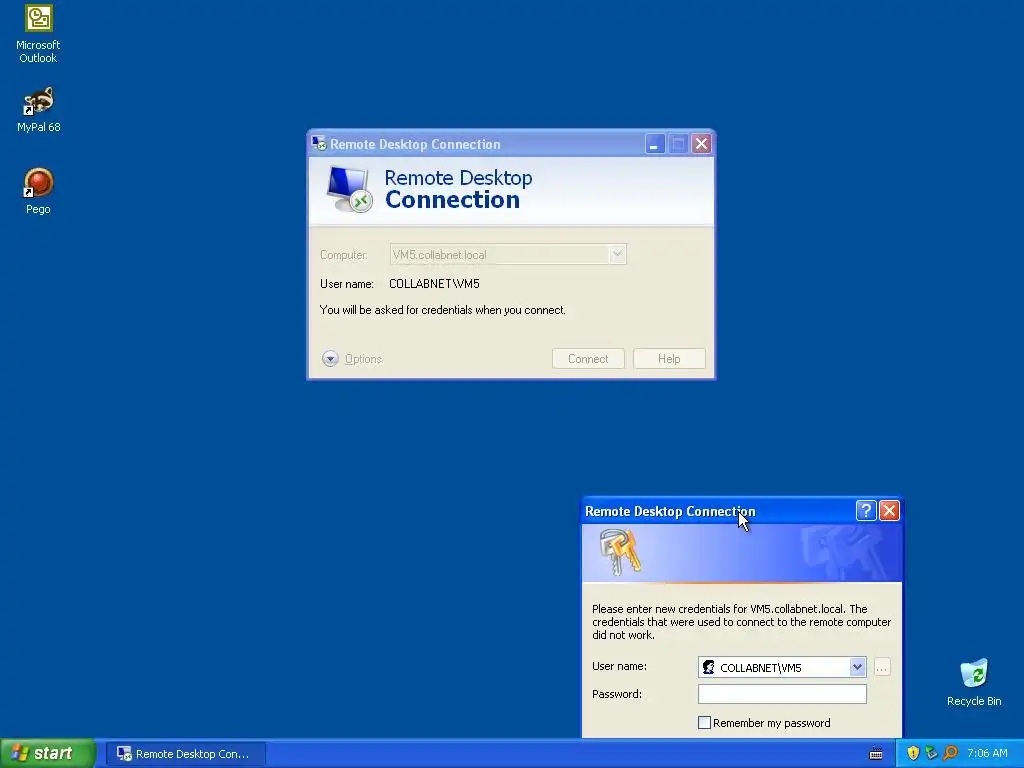Click the Remote Desktop title bar icon

(x=319, y=144)
